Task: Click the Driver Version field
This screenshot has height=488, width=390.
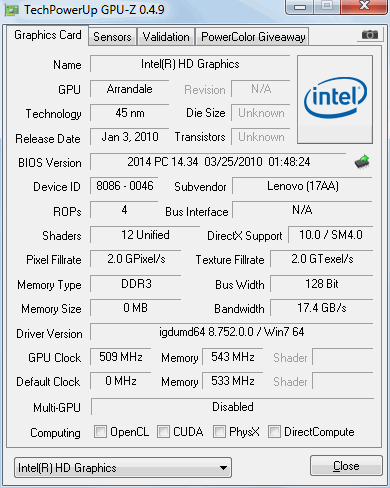Action: (232, 332)
